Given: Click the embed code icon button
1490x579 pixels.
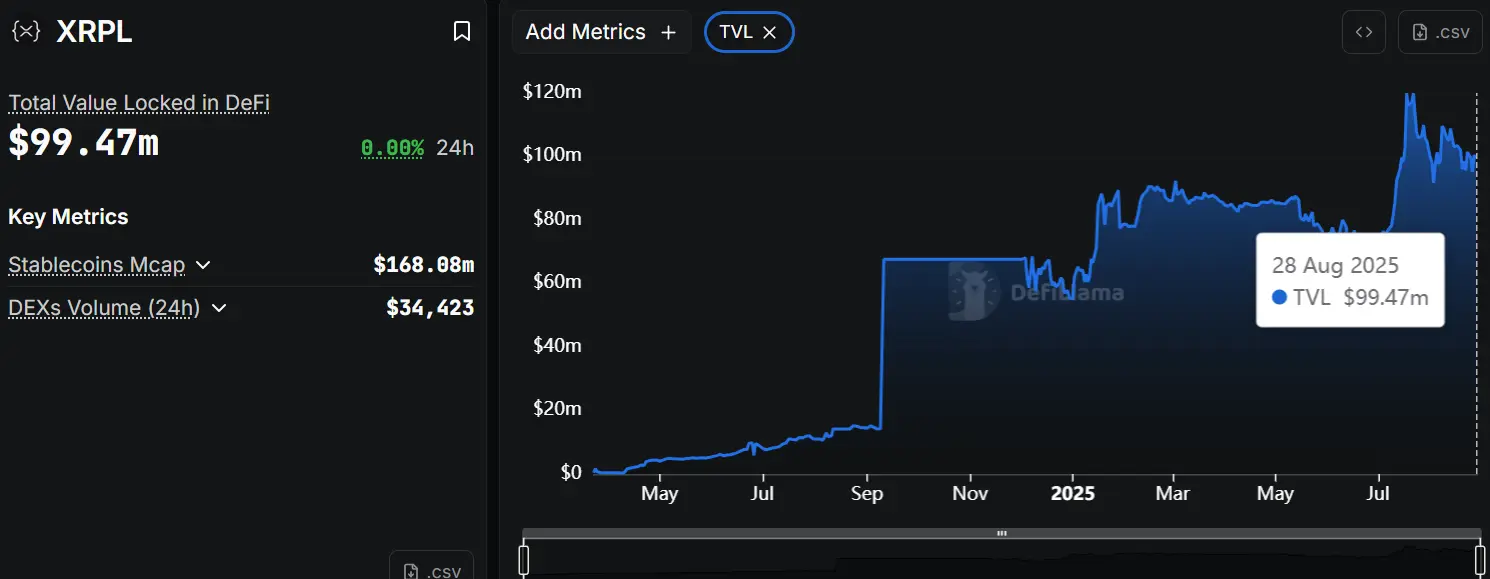Looking at the screenshot, I should click(x=1364, y=32).
